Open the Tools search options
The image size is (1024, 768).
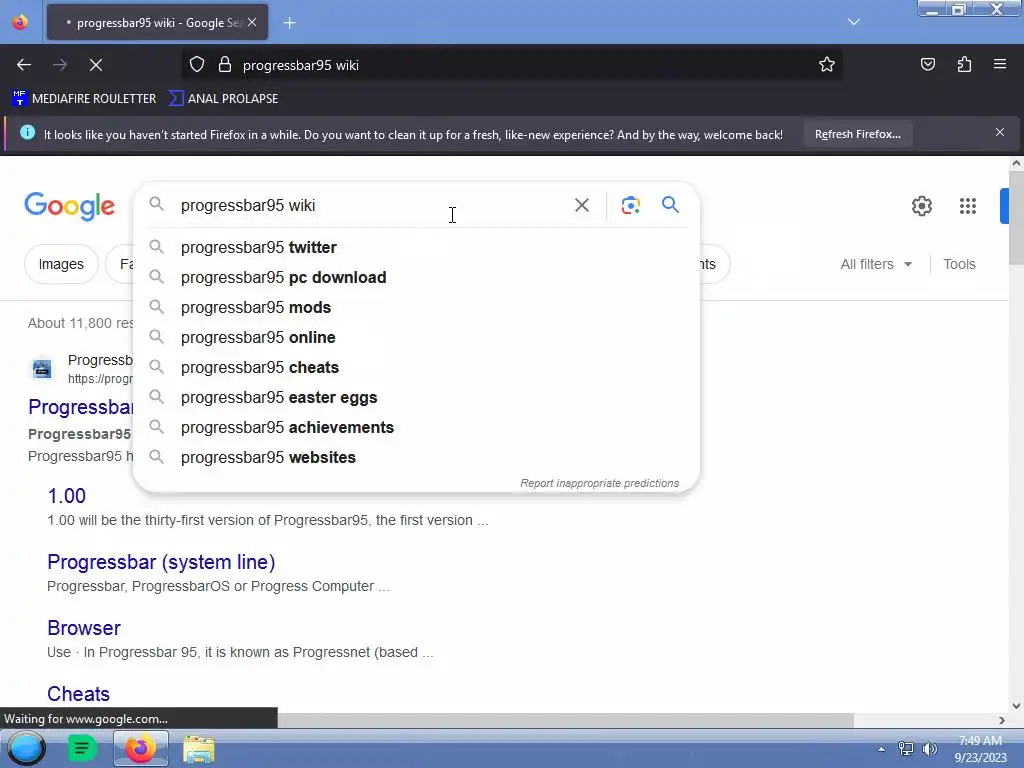coord(959,264)
